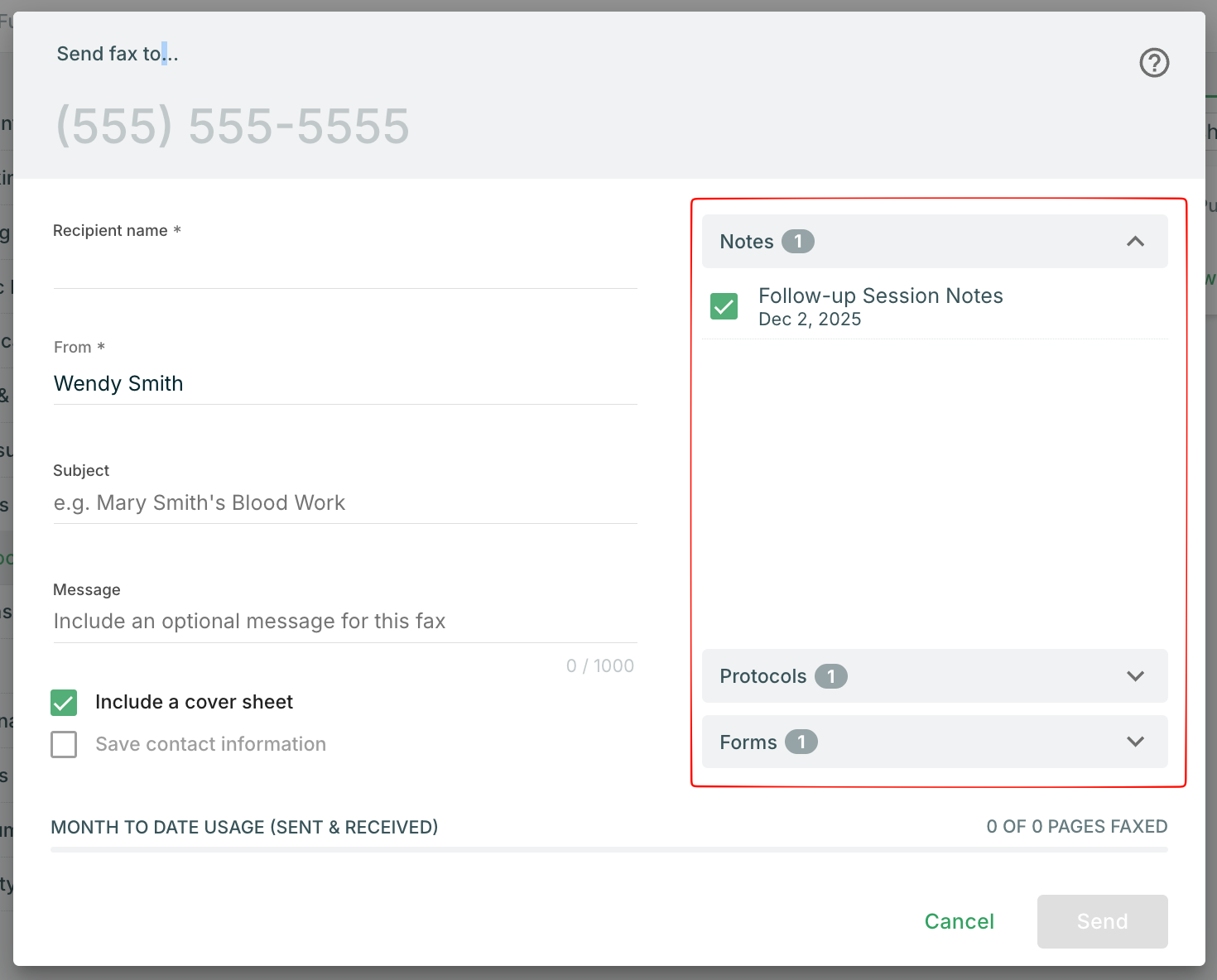Viewport: 1217px width, 980px height.
Task: Collapse the Notes section chevron
Action: click(x=1135, y=242)
